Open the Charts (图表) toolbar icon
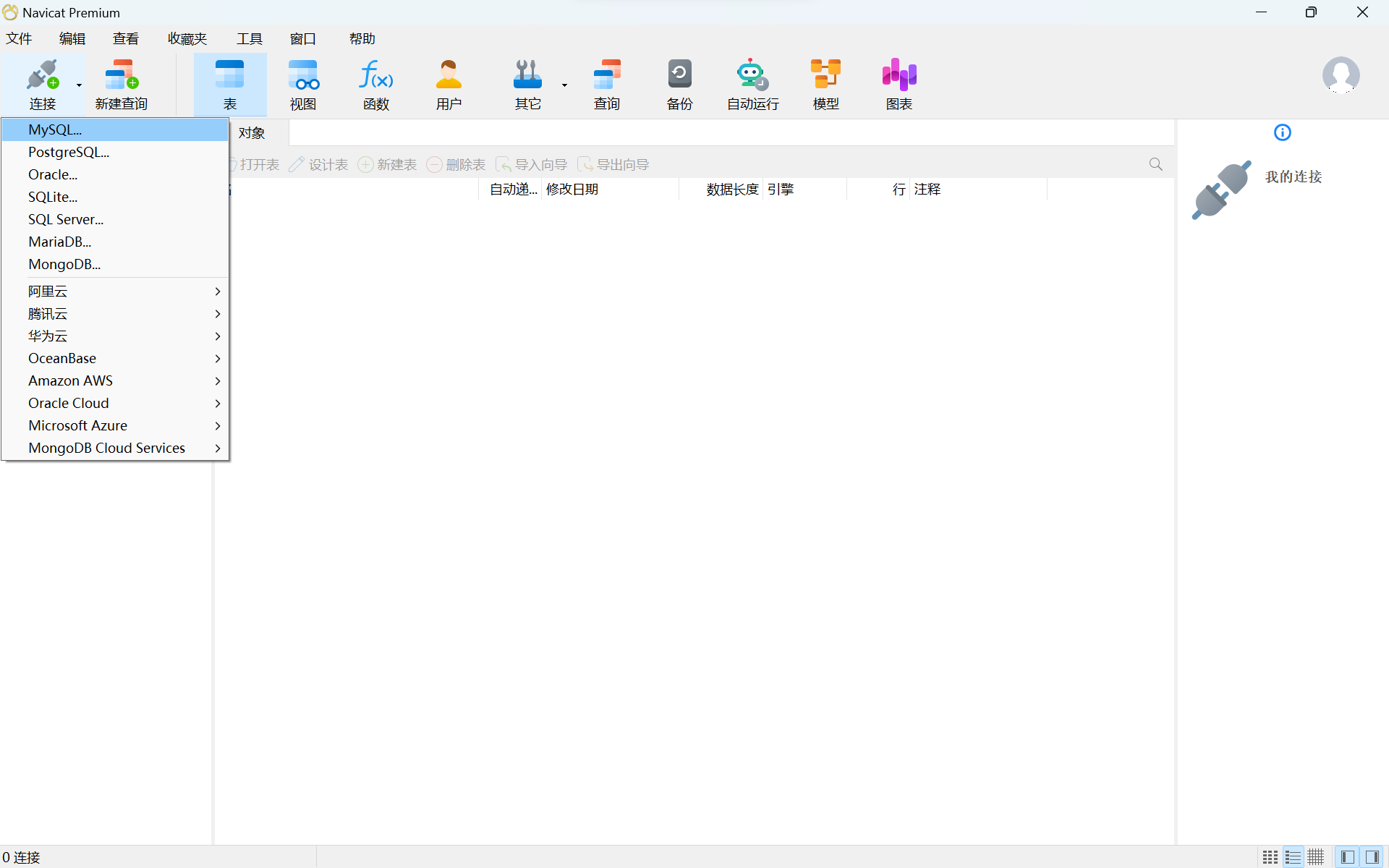1389x868 pixels. coord(899,85)
